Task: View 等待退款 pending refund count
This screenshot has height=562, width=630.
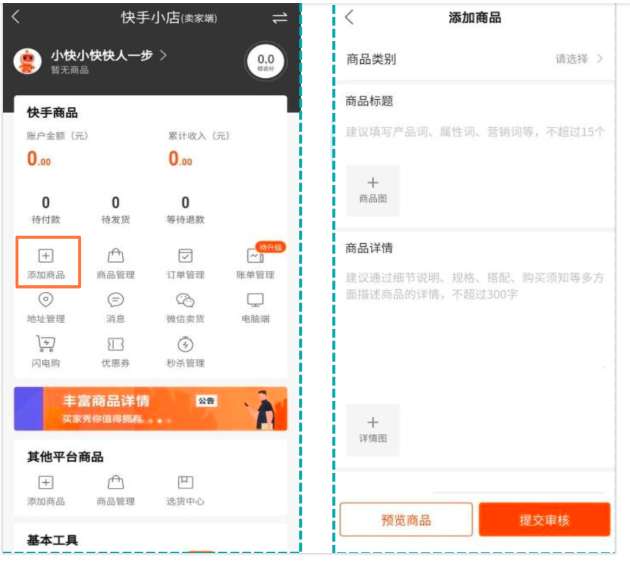Action: [185, 210]
